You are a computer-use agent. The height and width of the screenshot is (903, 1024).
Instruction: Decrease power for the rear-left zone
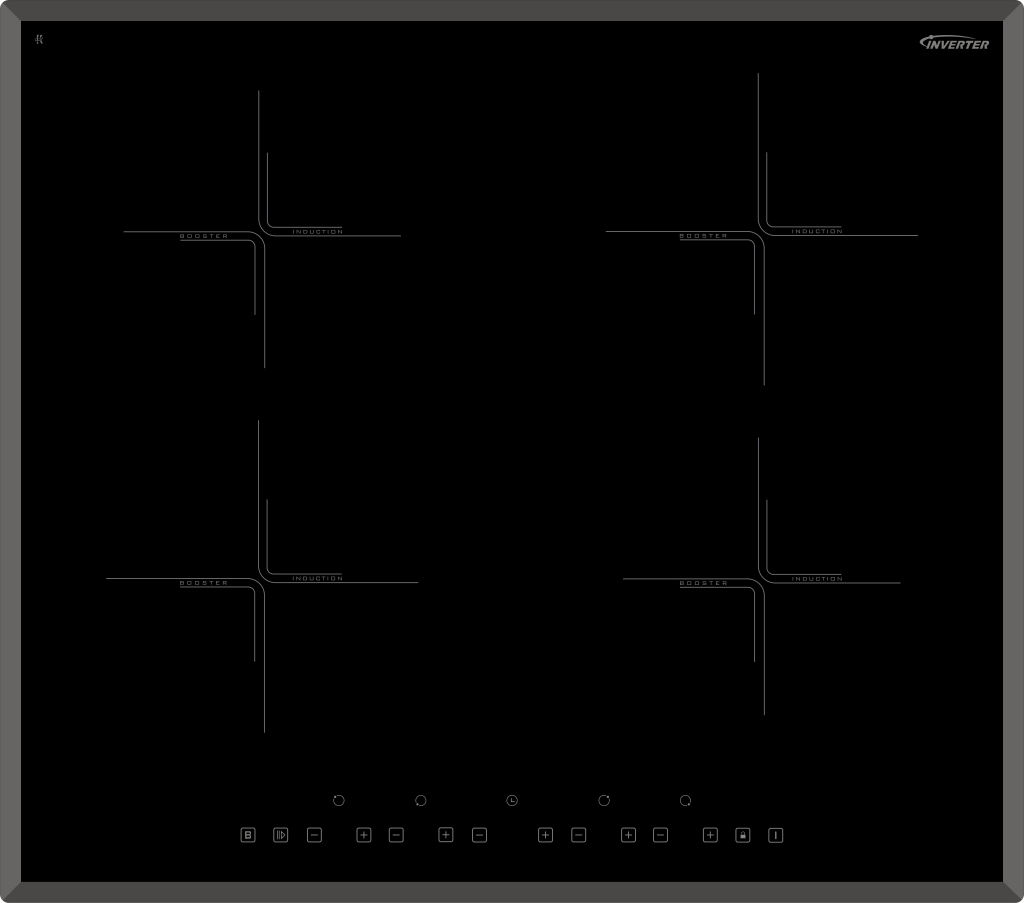point(314,835)
